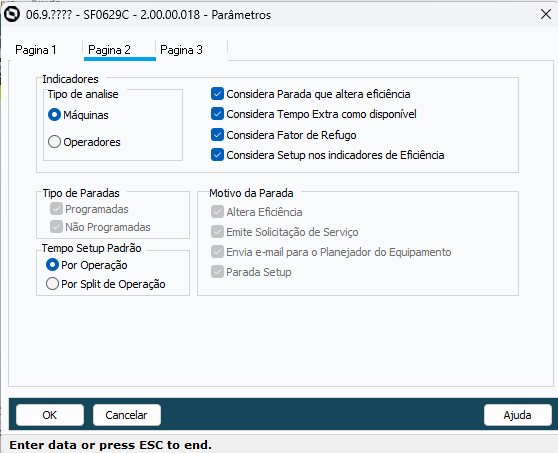Click the status bar message text

coord(110,445)
